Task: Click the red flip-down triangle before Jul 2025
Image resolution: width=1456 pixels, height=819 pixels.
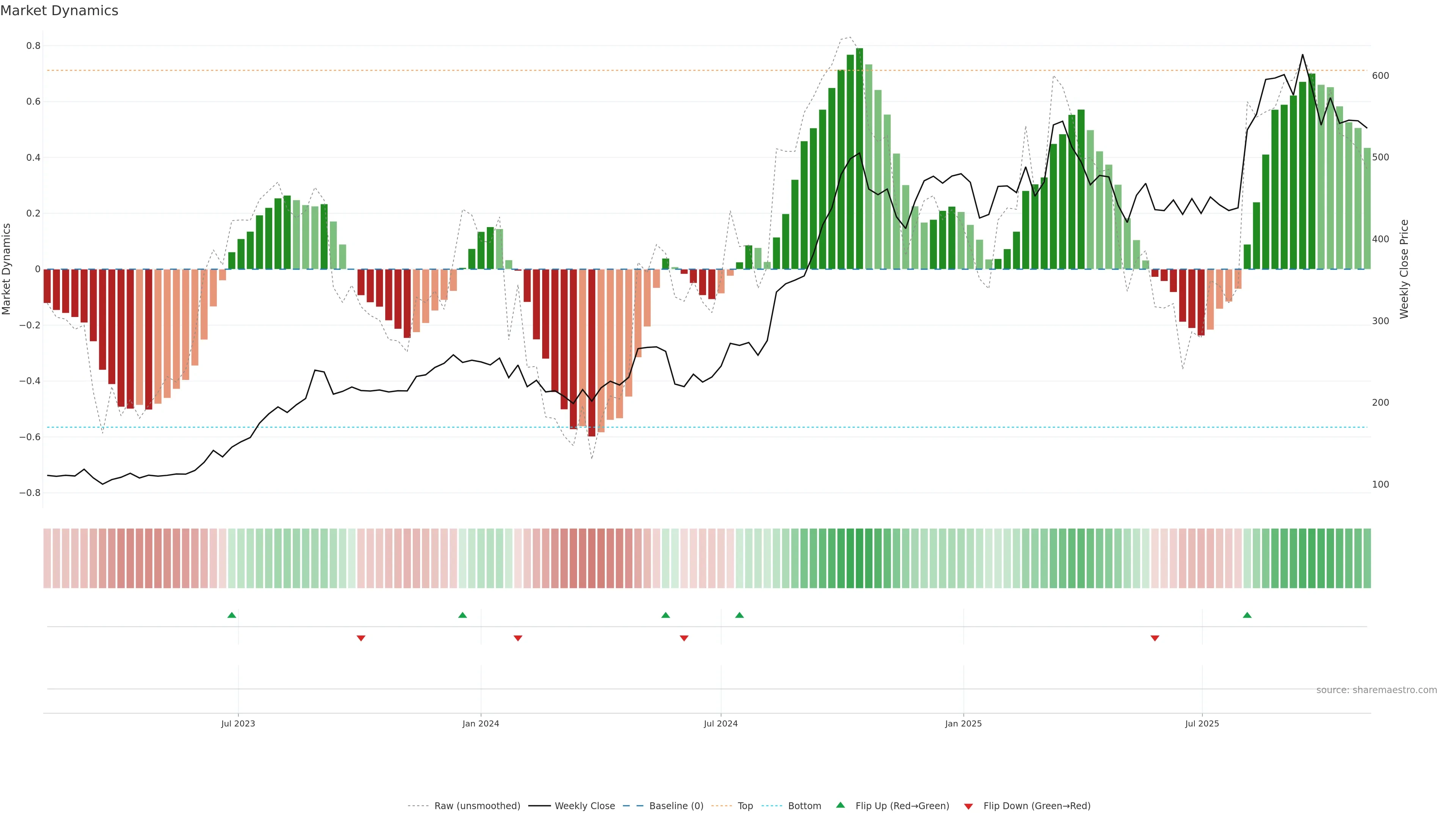Action: coord(1155,638)
